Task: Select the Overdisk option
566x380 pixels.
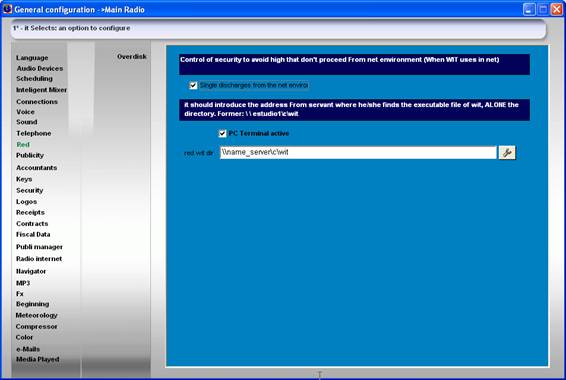Action: point(132,57)
